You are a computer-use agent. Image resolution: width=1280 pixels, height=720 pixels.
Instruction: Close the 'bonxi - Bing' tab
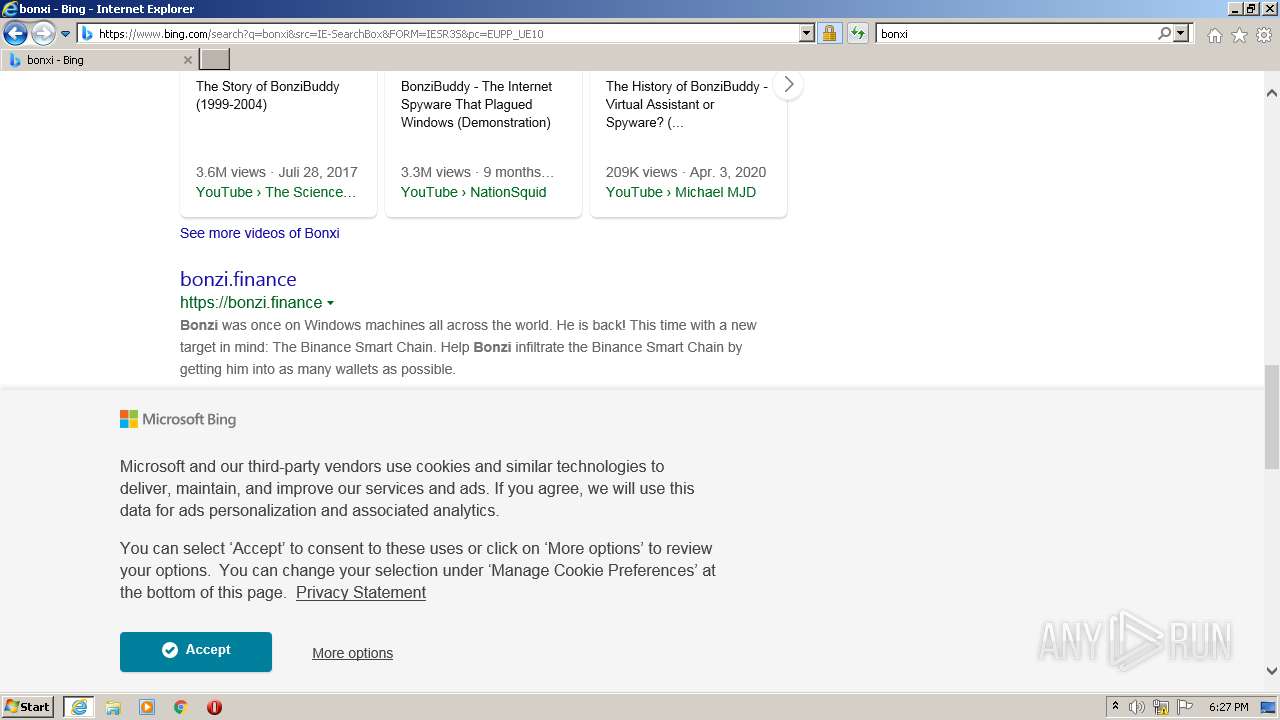click(187, 60)
